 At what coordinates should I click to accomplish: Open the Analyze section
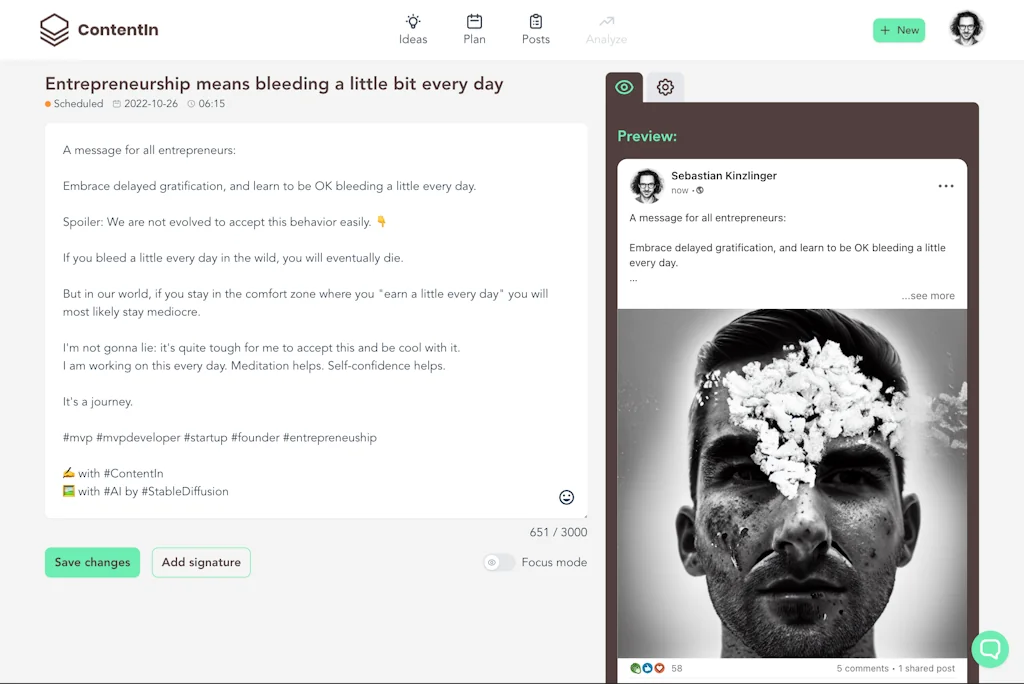(x=605, y=28)
